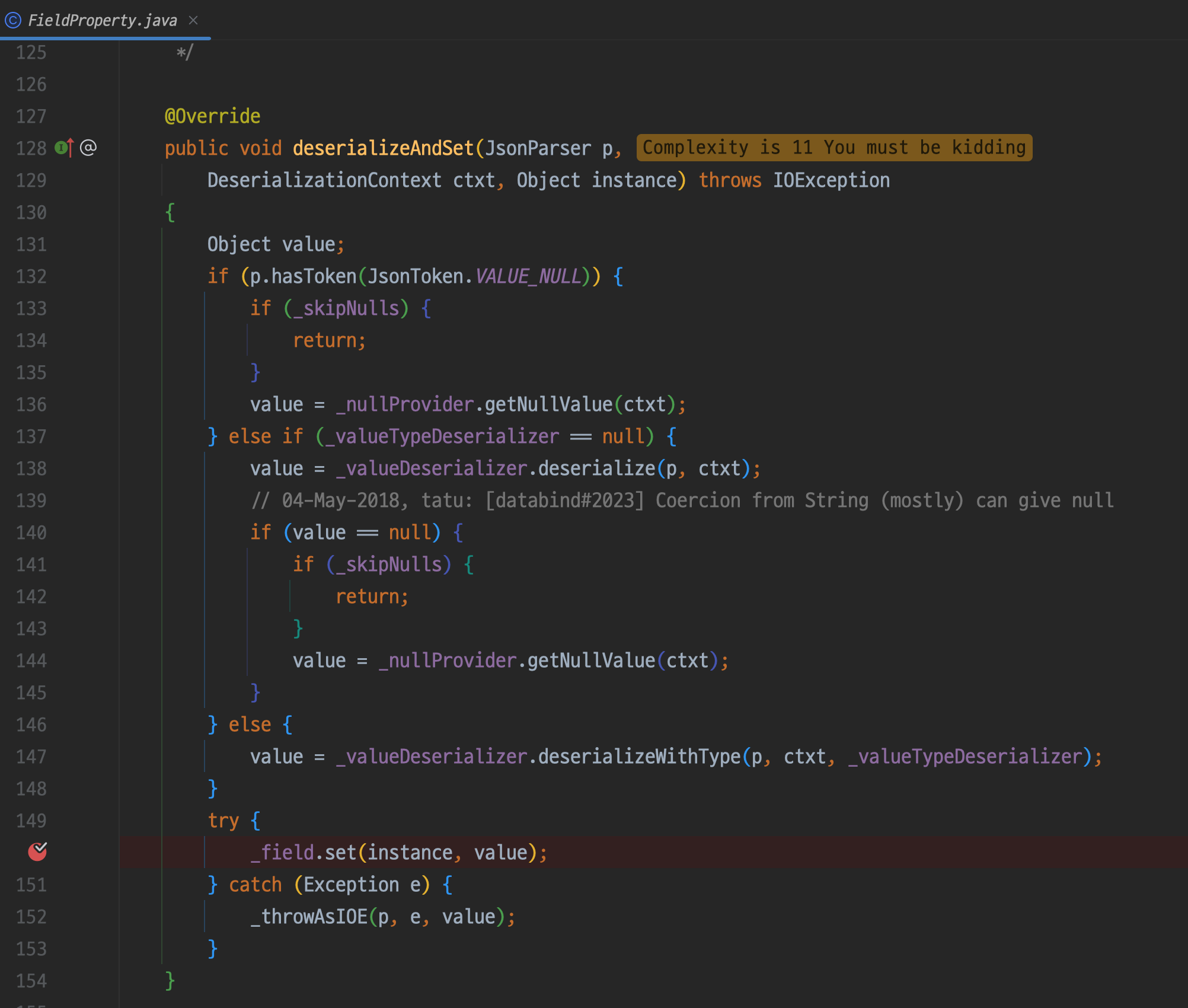Click the Complexity is 11 inlay hint
The height and width of the screenshot is (1008, 1188).
[833, 148]
